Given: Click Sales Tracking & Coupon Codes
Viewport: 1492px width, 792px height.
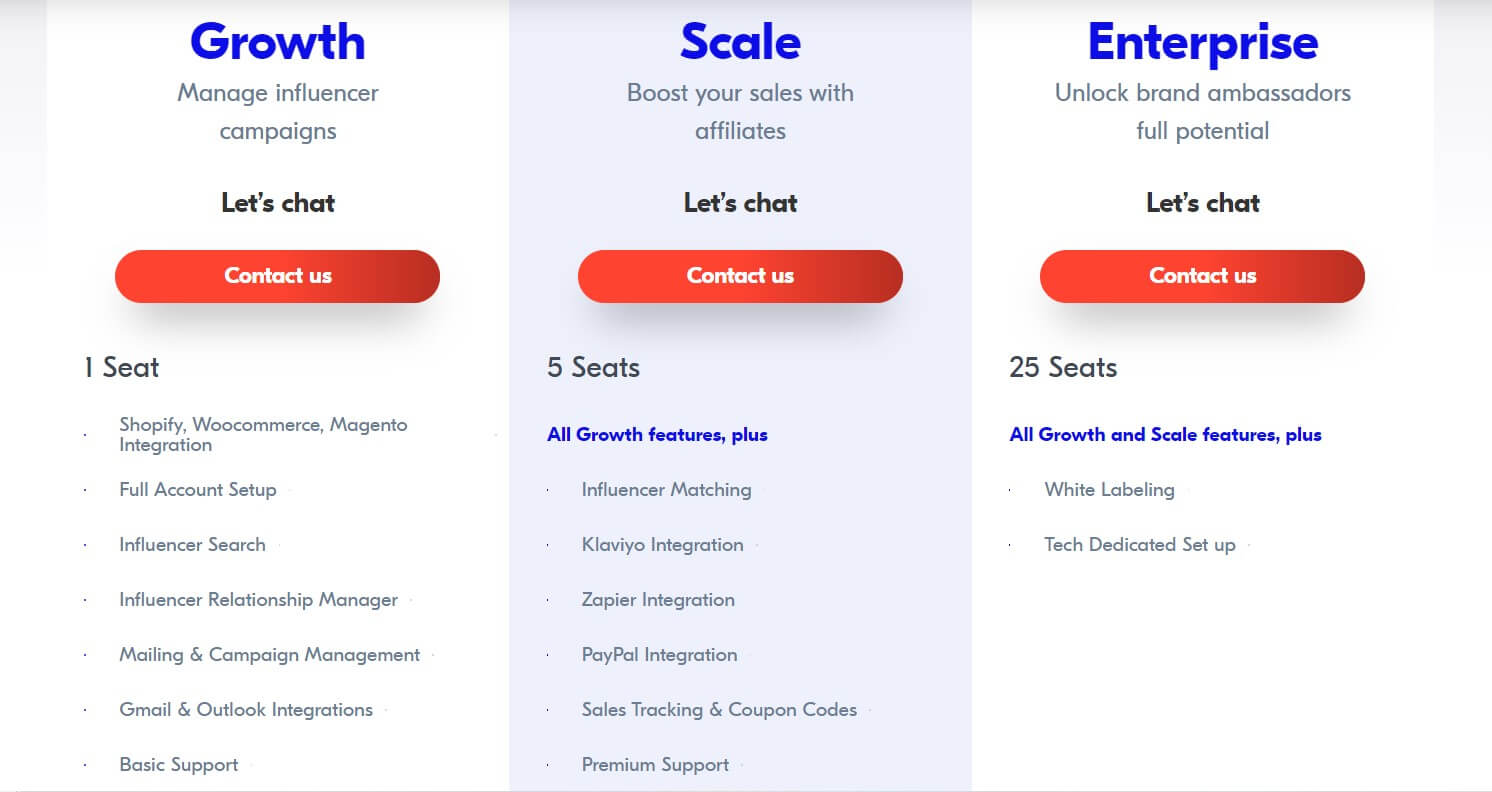Looking at the screenshot, I should point(719,710).
